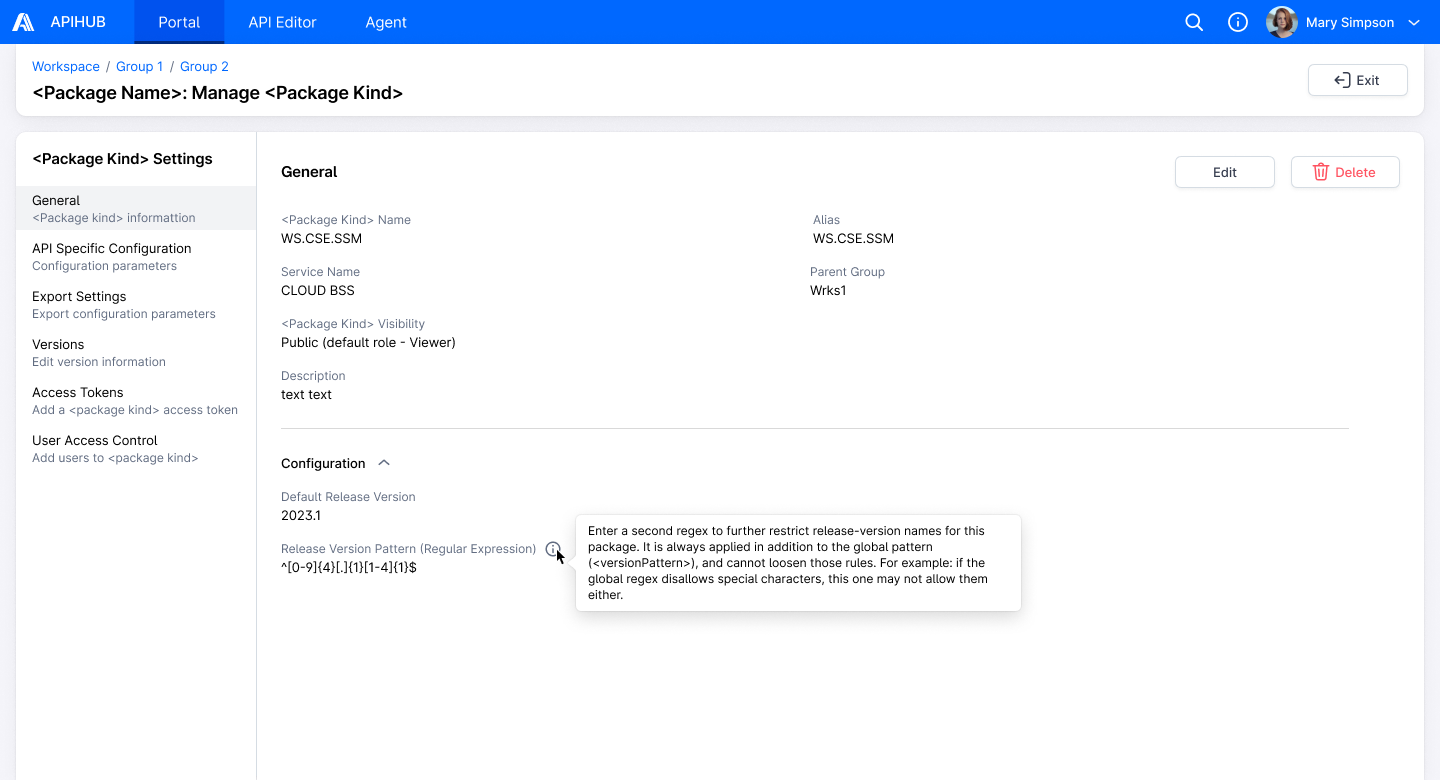1440x780 pixels.
Task: Open the Group 2 breadcrumb link
Action: (204, 66)
